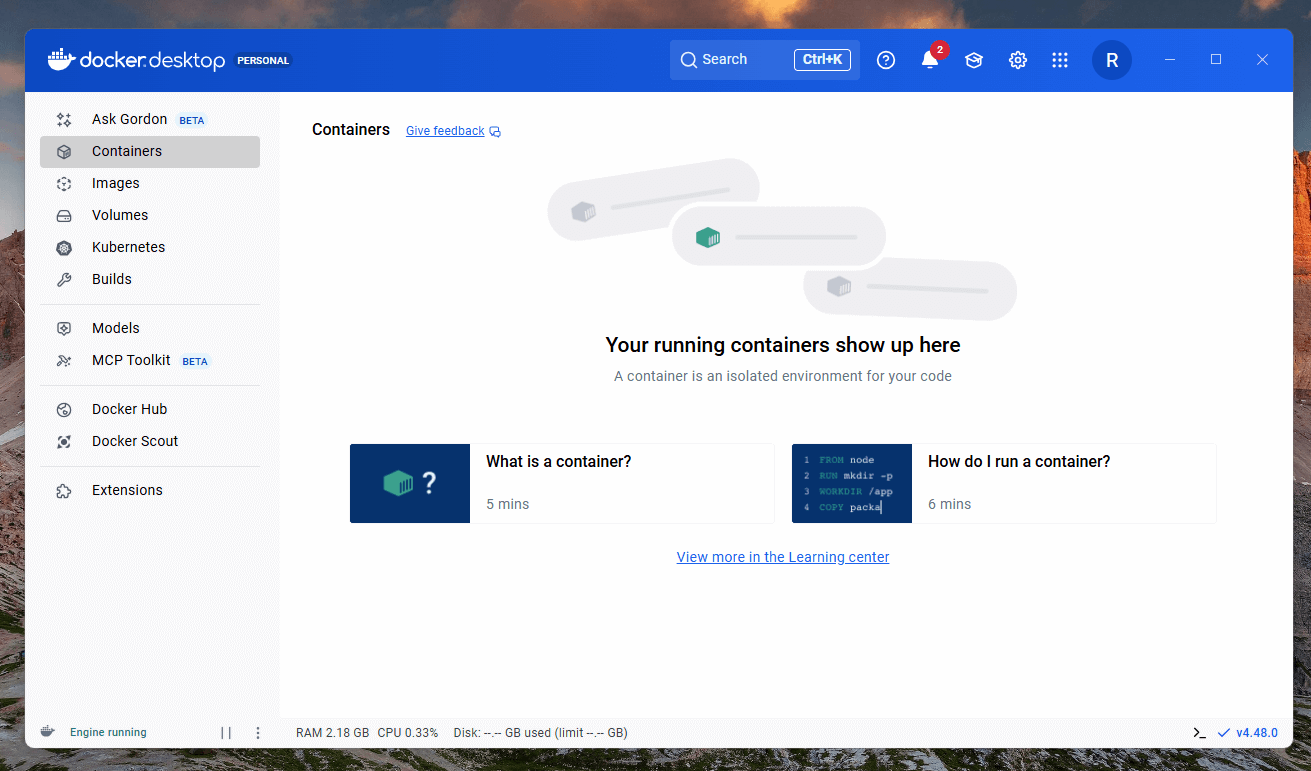Maximize the Docker Desktop window
Screen dimensions: 1311x771
1216,60
